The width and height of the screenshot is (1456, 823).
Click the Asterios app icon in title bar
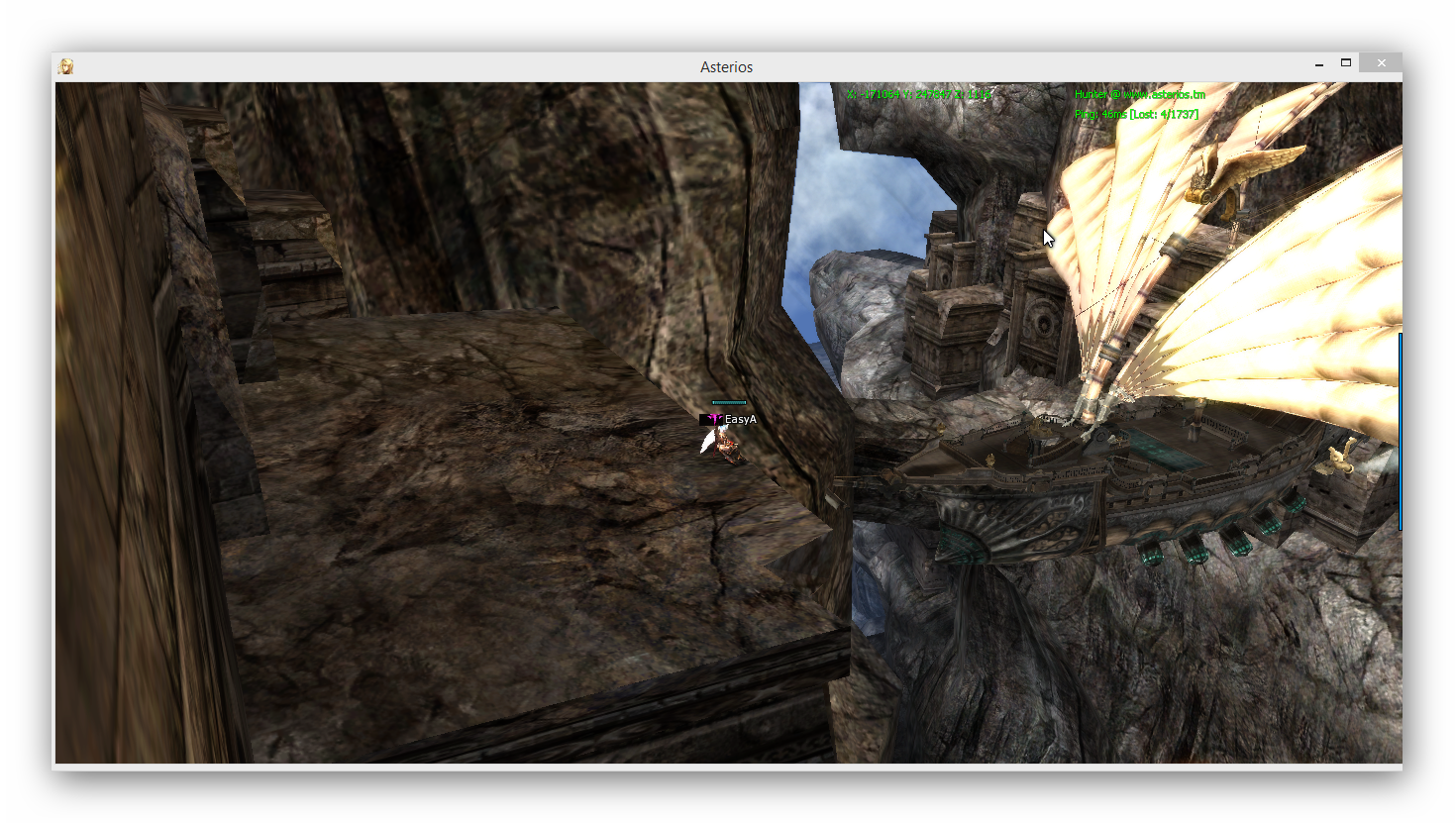coord(65,66)
